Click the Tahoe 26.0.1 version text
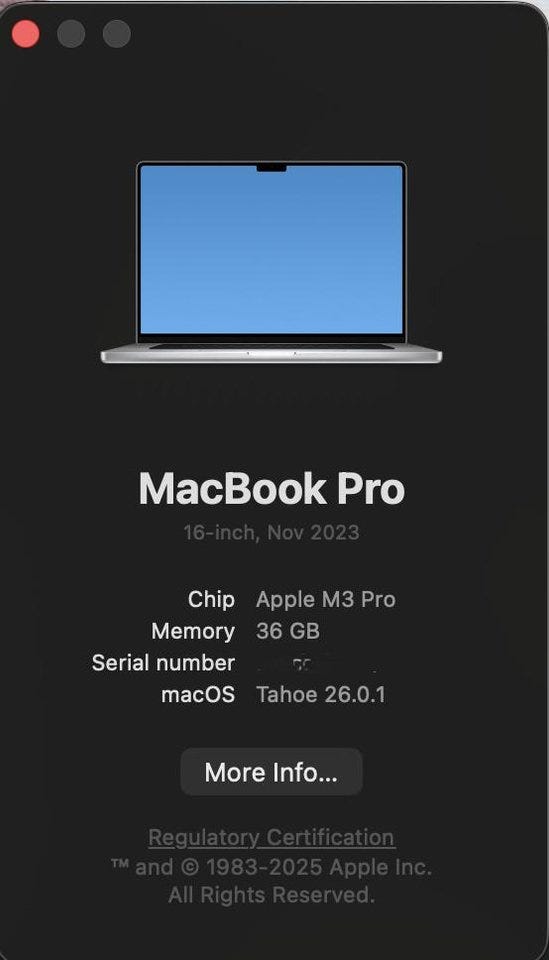Image resolution: width=549 pixels, height=960 pixels. click(x=321, y=694)
